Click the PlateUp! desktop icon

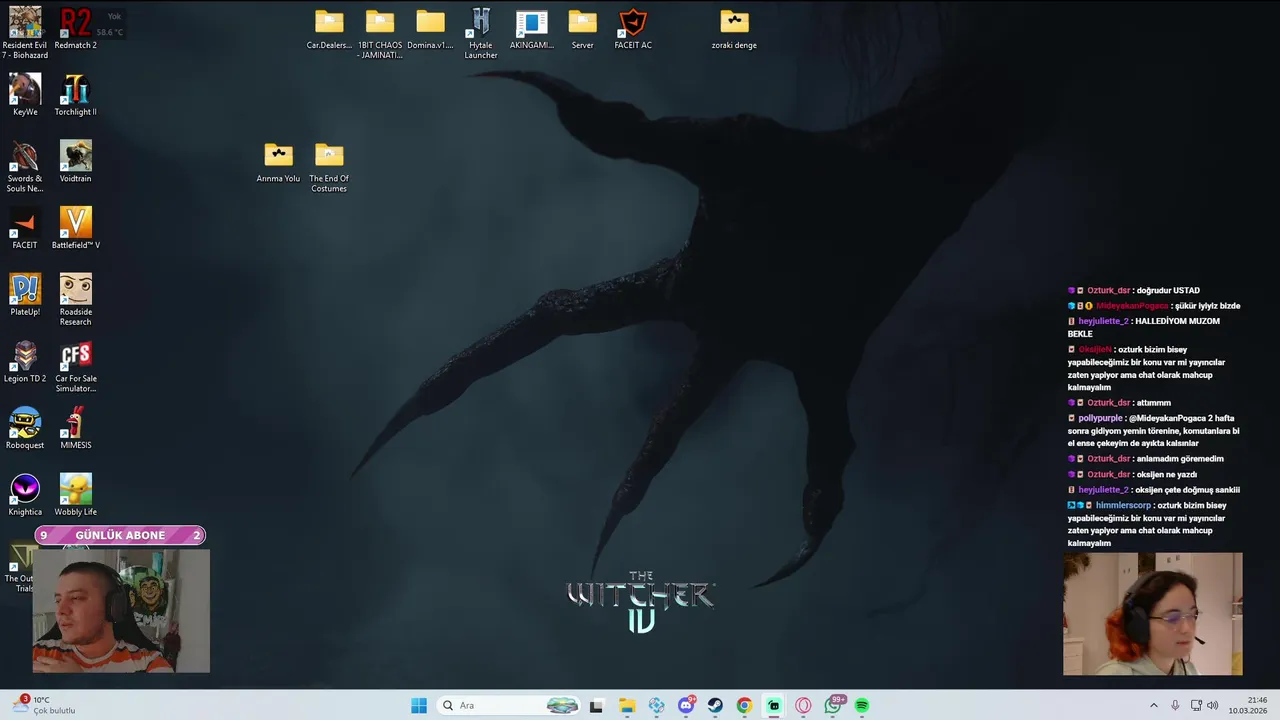pos(25,295)
